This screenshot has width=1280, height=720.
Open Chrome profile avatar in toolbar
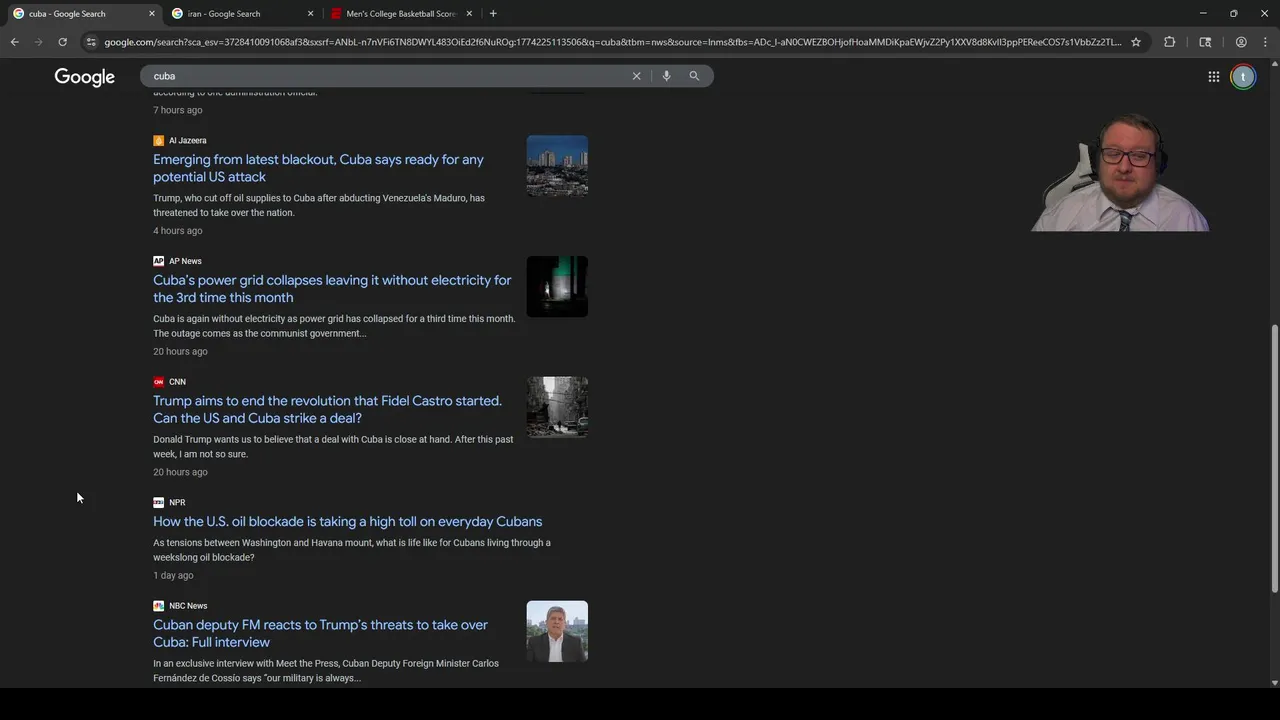[x=1241, y=42]
